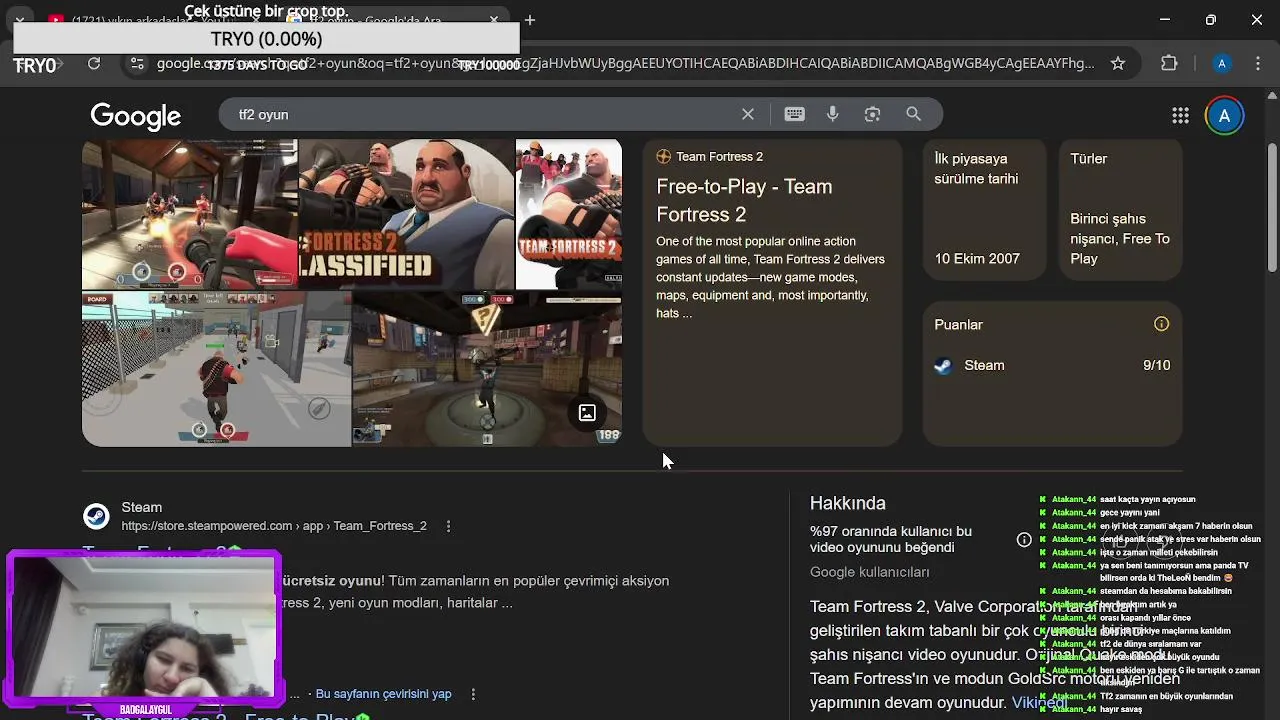Open the chain-link fence gameplay thumbnail
This screenshot has width=1280, height=720.
click(216, 369)
